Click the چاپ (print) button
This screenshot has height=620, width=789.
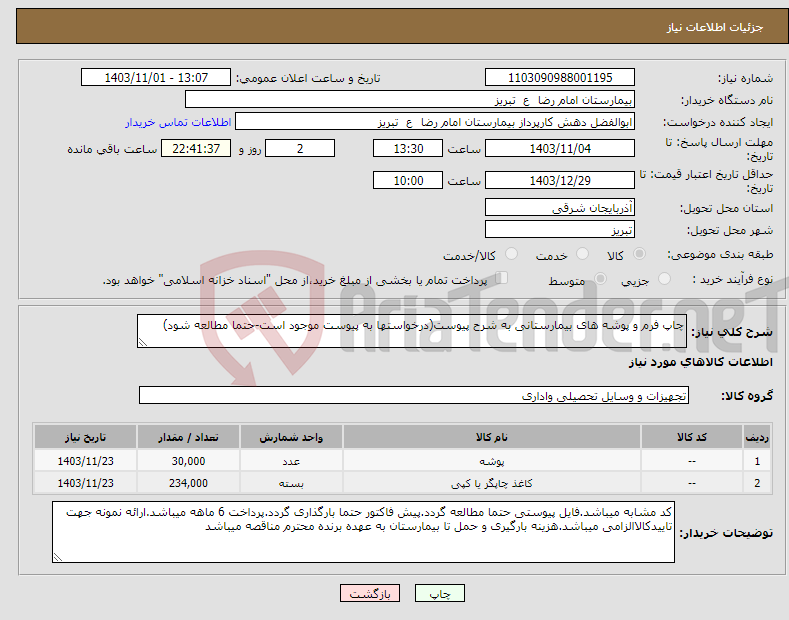(439, 594)
